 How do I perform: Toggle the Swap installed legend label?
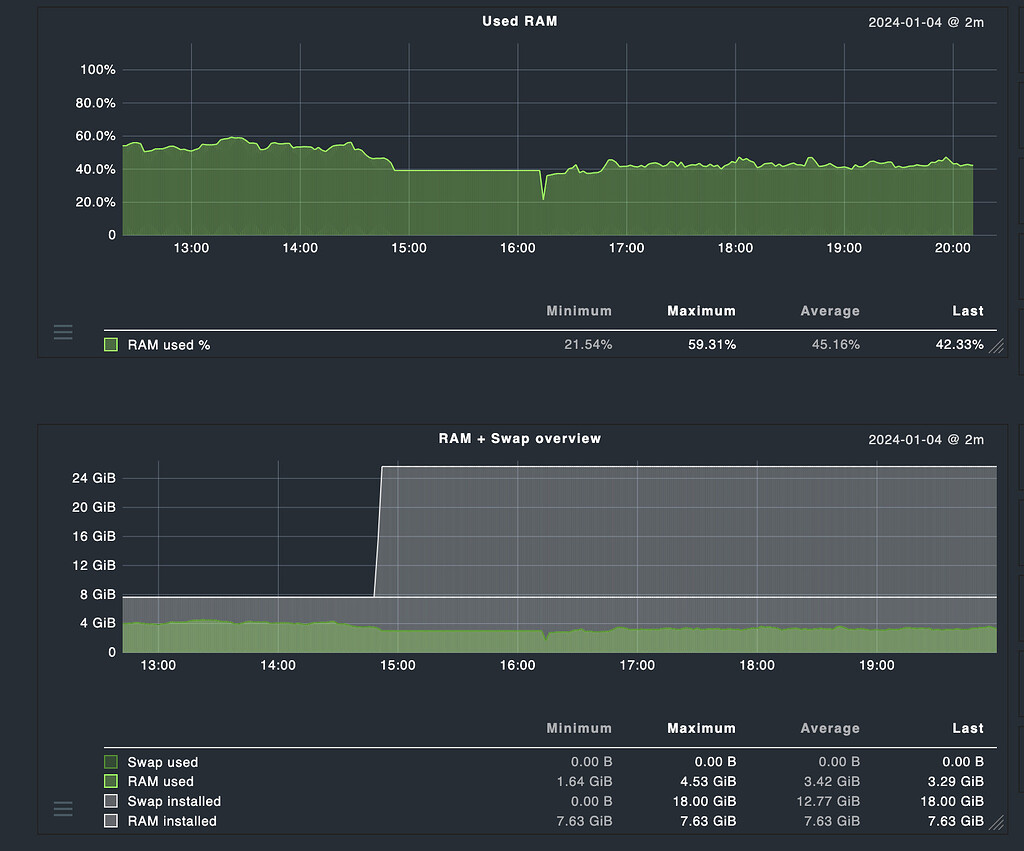[174, 801]
